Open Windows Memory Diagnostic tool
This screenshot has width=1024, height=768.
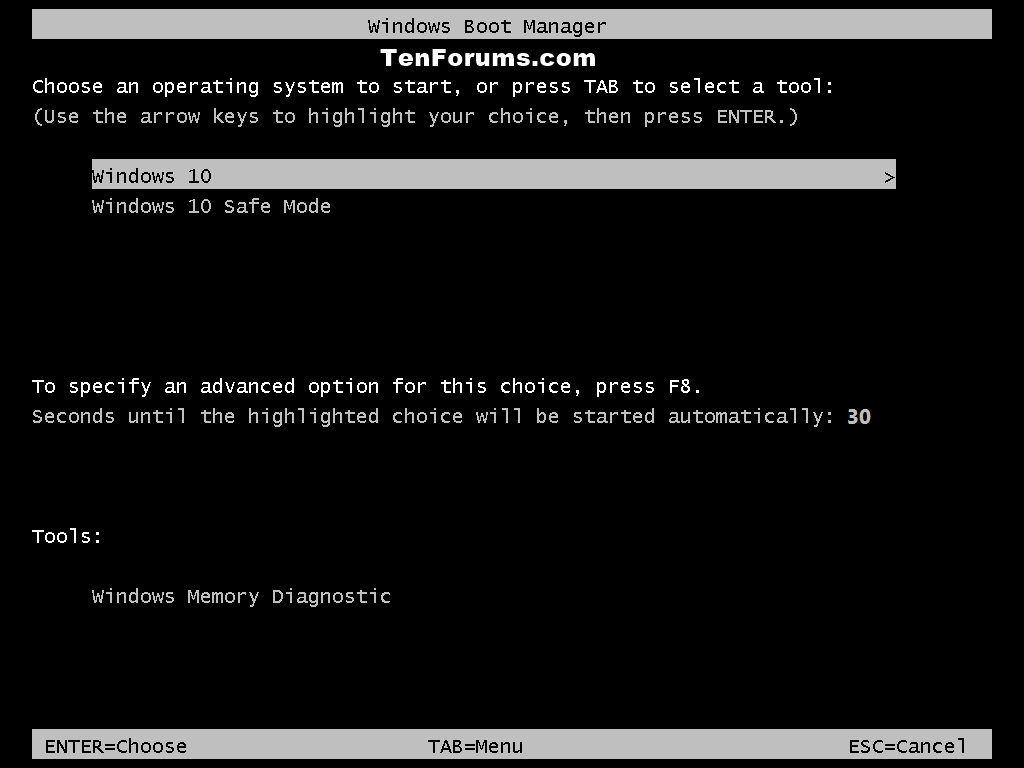(241, 596)
